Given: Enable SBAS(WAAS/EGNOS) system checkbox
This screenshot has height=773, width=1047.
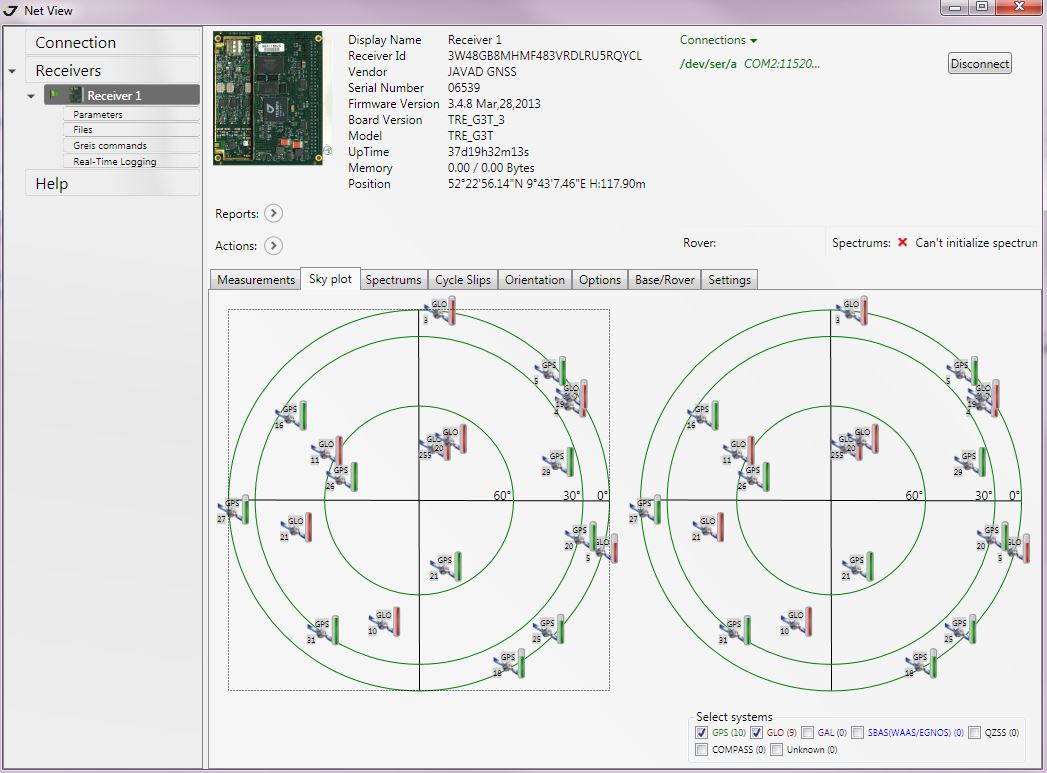Looking at the screenshot, I should point(857,732).
